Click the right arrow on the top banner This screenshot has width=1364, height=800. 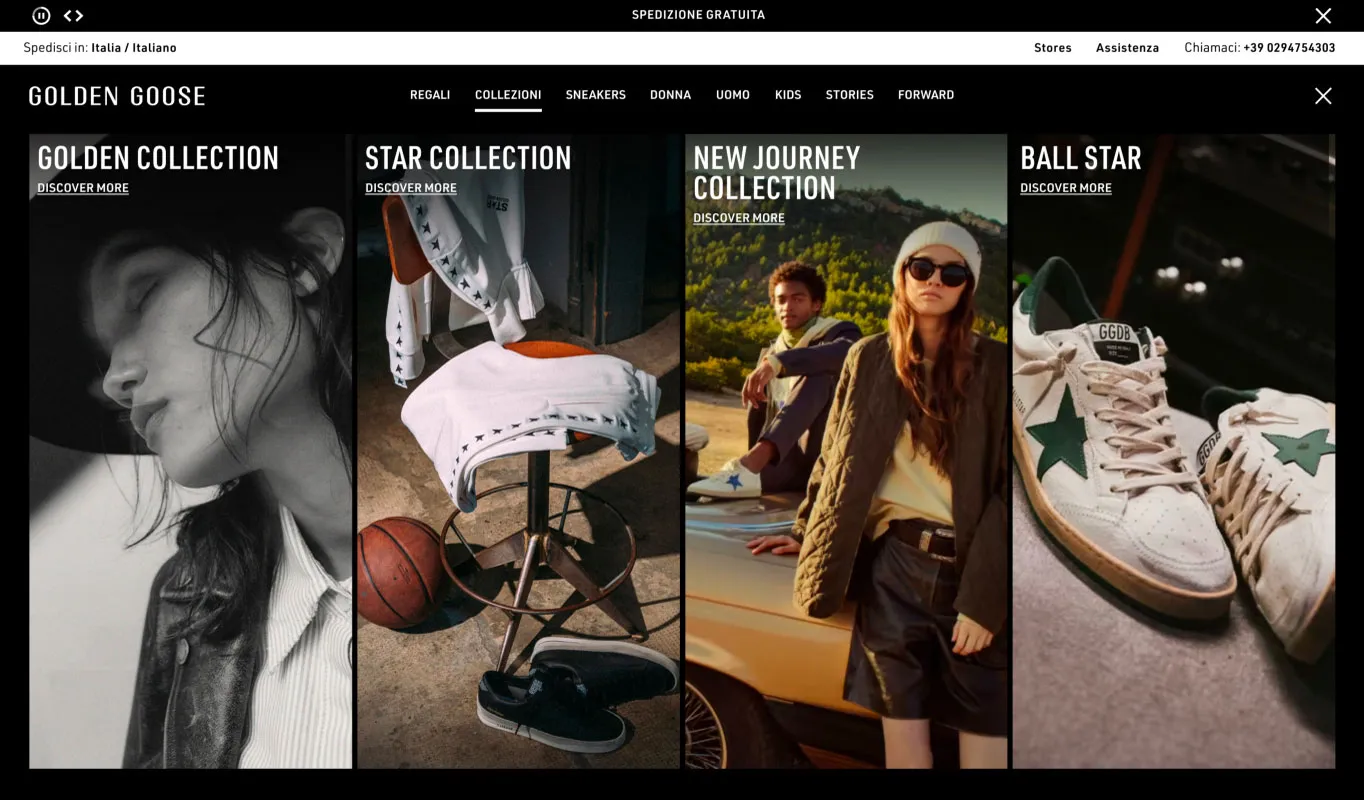[x=78, y=15]
